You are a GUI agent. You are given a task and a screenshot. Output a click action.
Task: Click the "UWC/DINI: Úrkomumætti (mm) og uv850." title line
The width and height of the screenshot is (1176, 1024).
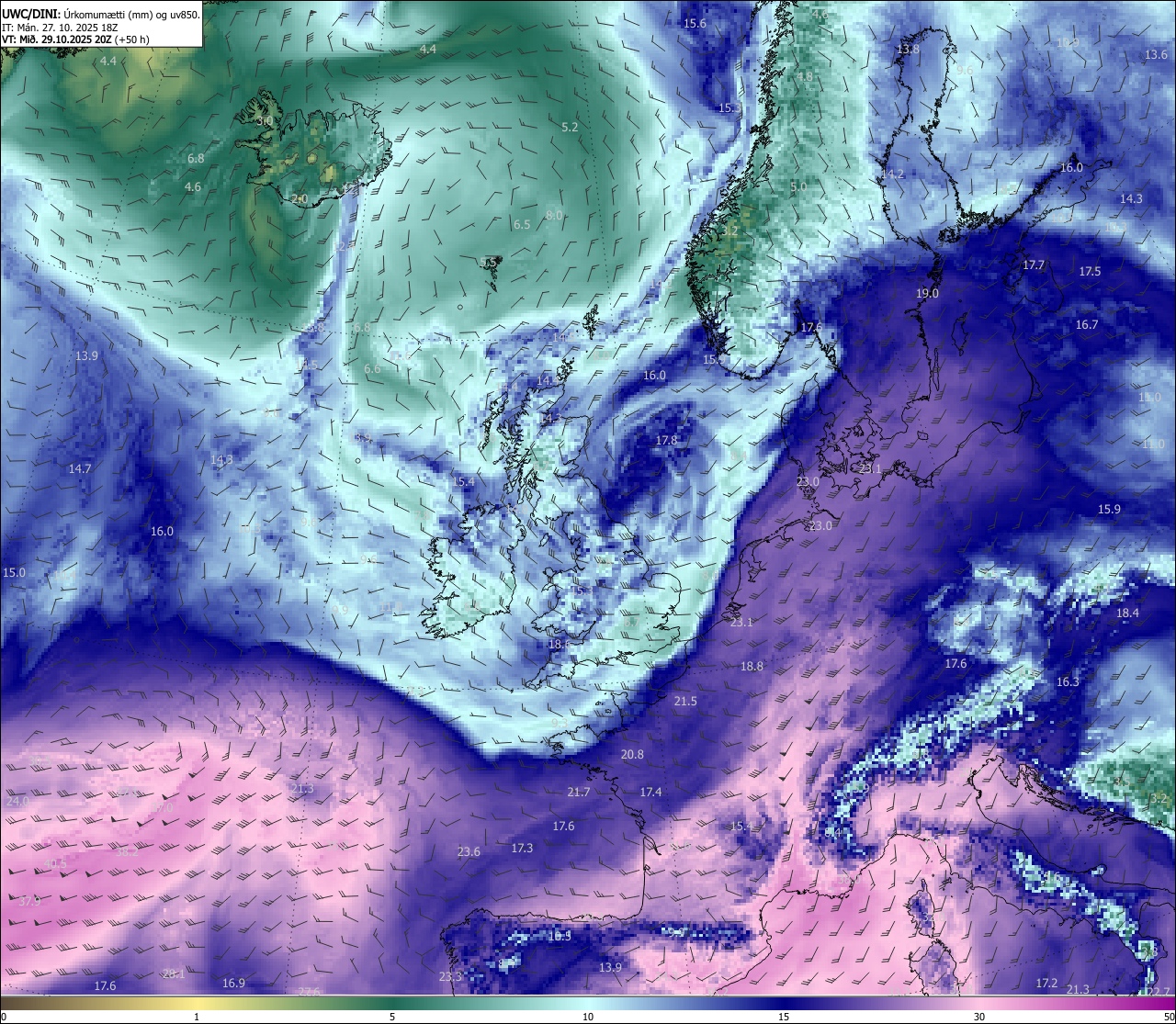[101, 15]
